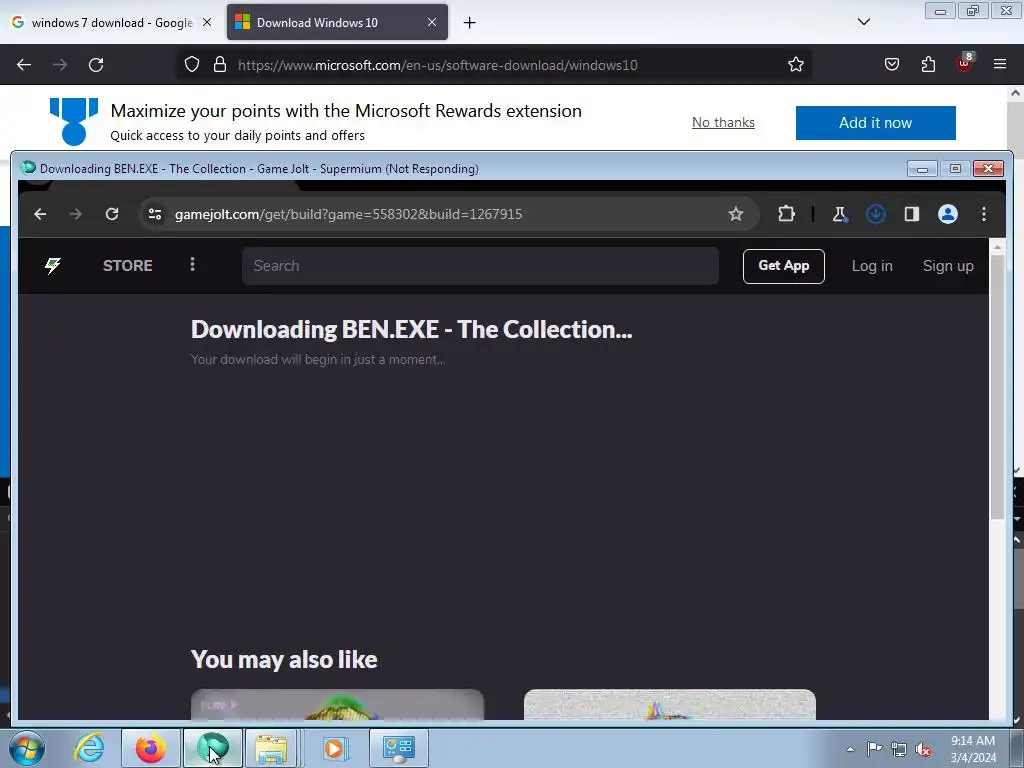Click the padlock site info icon in Firefox

(220, 65)
